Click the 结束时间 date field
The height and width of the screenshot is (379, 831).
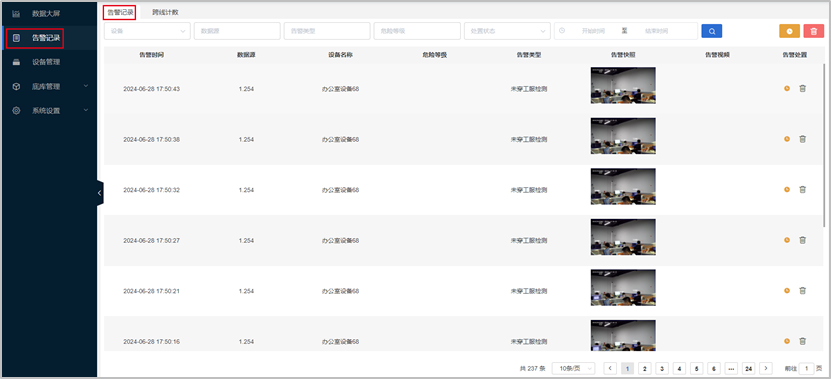656,31
